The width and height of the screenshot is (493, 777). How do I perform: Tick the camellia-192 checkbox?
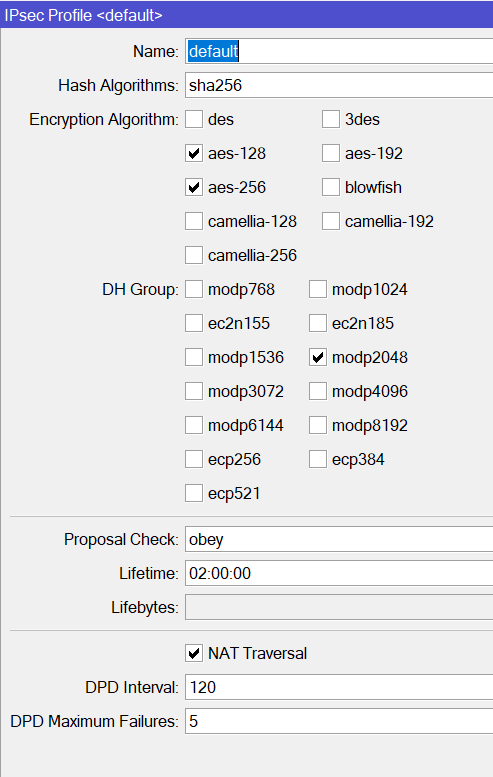pos(330,222)
